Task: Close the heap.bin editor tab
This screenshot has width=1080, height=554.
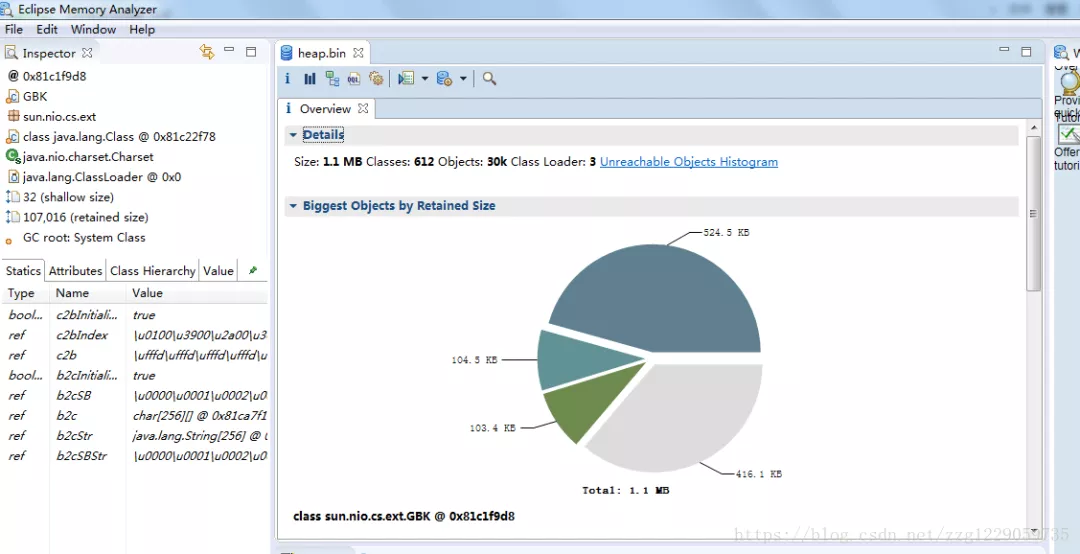Action: coord(358,52)
